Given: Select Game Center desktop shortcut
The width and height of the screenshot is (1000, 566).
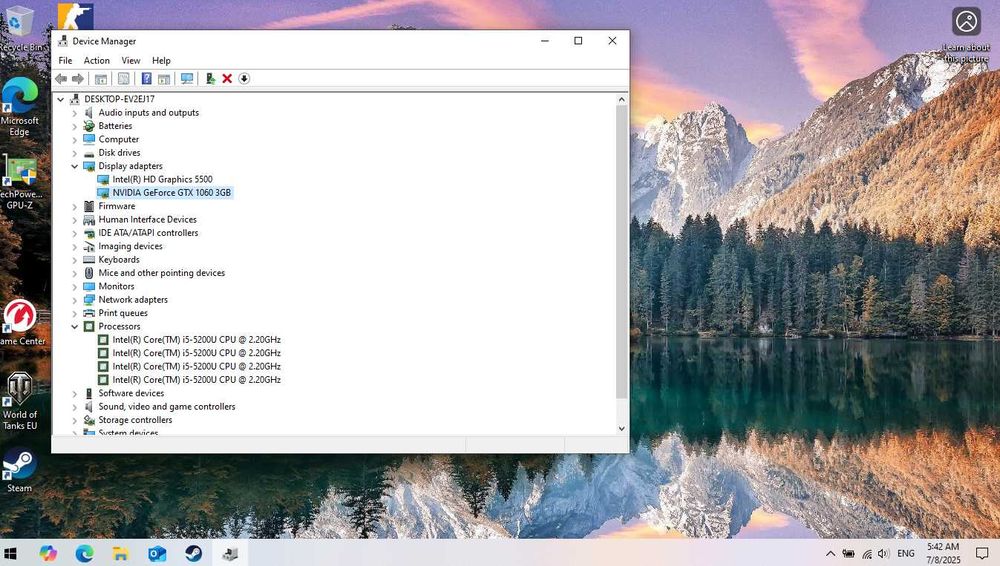Looking at the screenshot, I should click(20, 322).
